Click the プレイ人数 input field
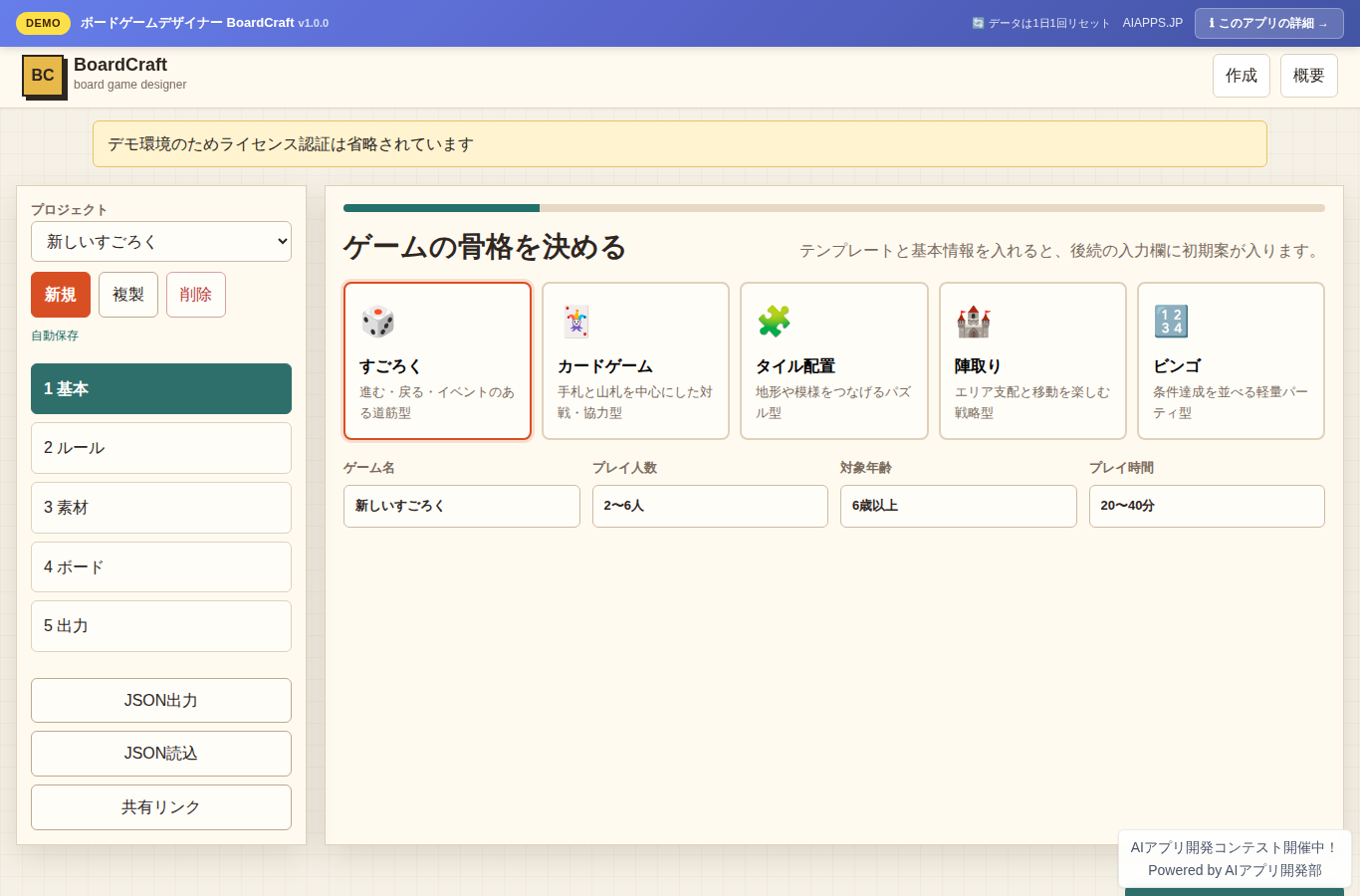Screen dimensions: 1360x896 click(710, 506)
